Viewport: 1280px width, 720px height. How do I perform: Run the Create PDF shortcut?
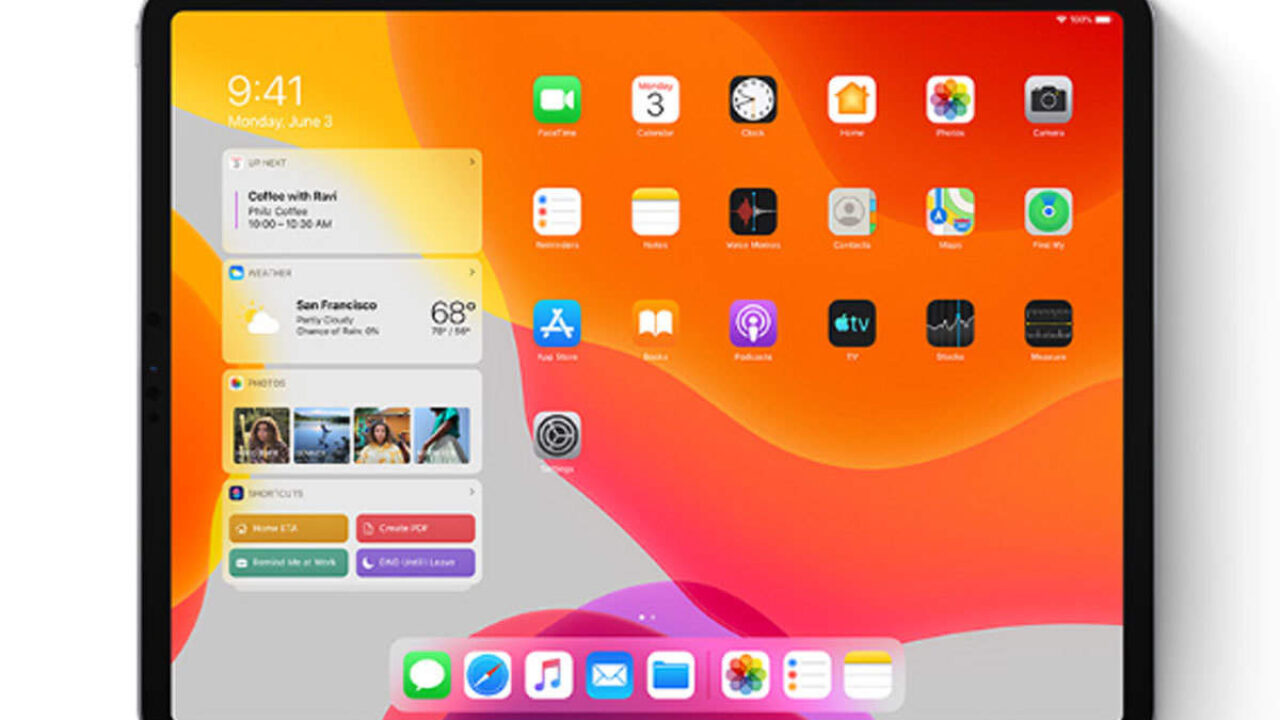coord(415,528)
